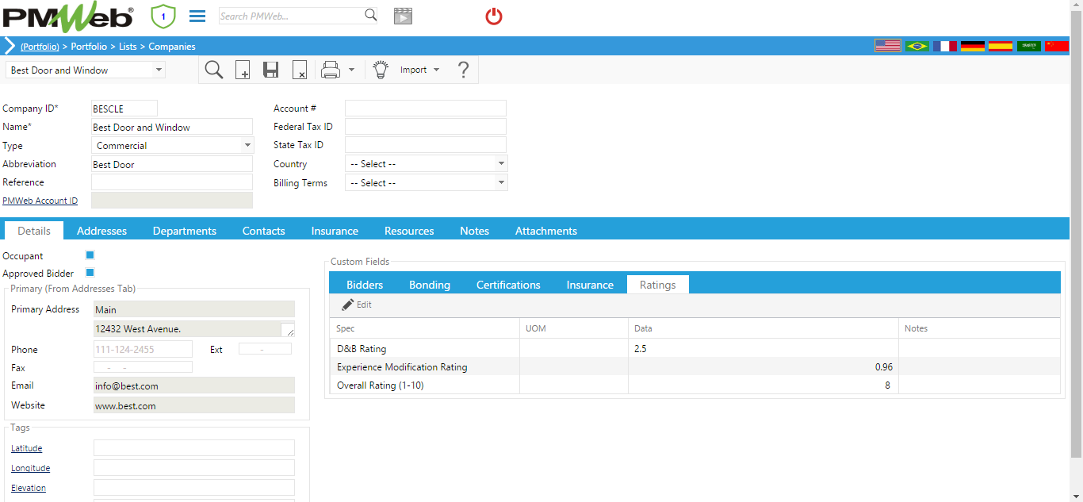Open the Best Door and Window company dropdown

[86, 70]
